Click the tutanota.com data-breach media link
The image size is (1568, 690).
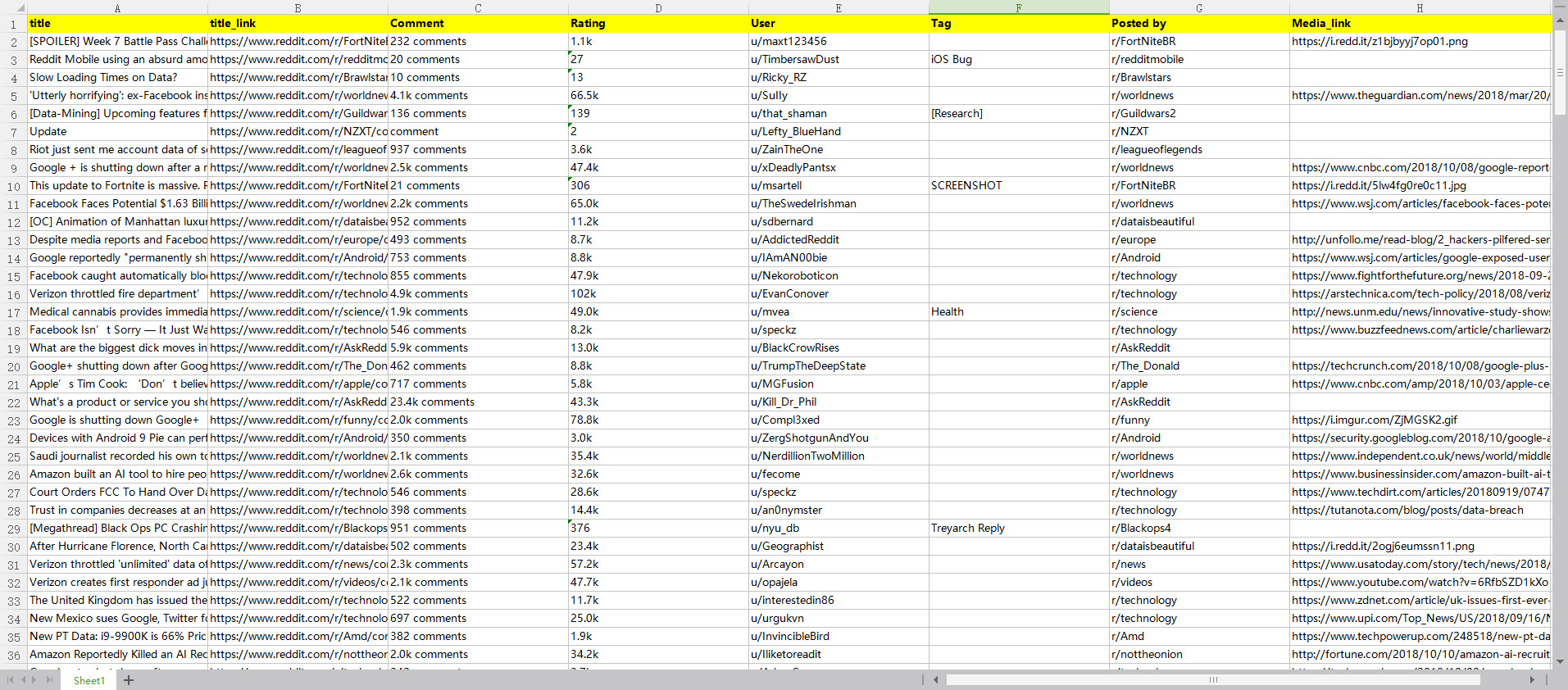tap(1420, 510)
